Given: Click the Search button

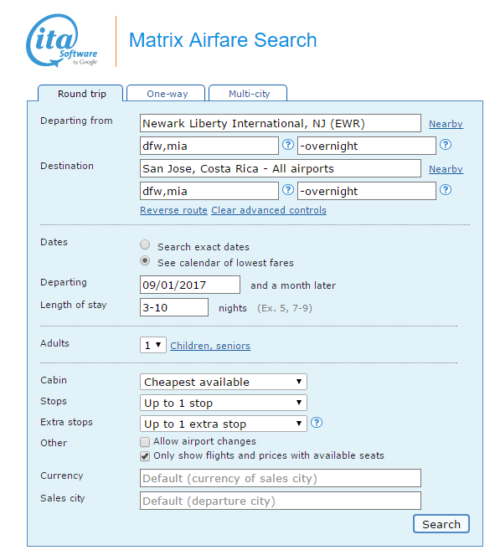Looking at the screenshot, I should click(x=441, y=524).
